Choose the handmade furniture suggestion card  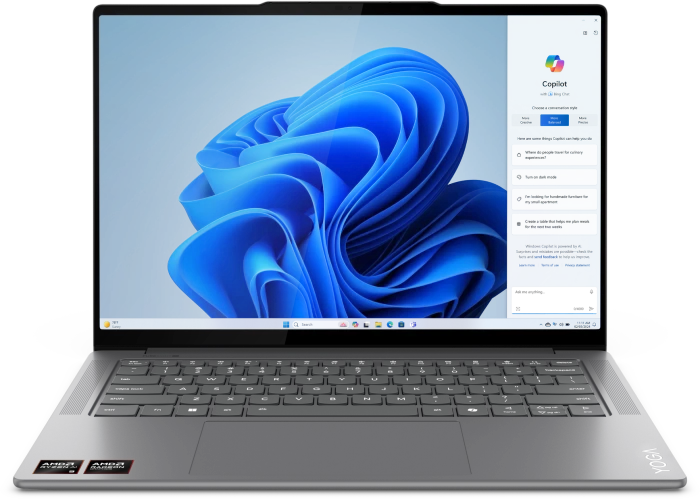[x=554, y=199]
